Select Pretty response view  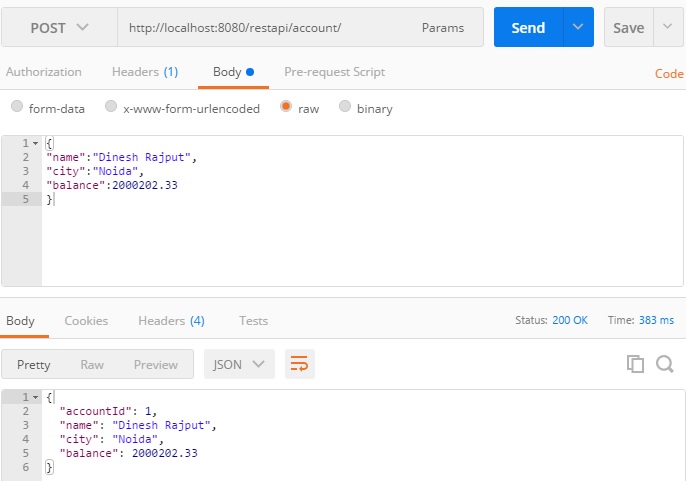(x=34, y=365)
